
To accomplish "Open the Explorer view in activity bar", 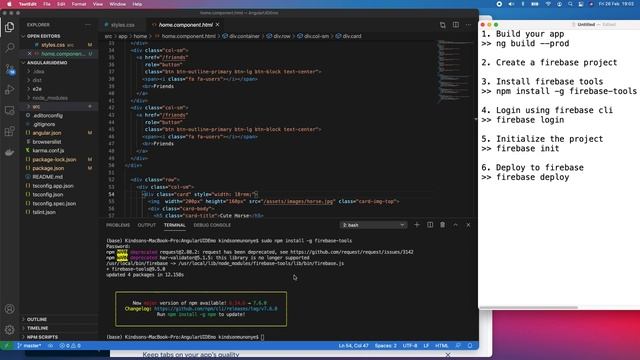I will (x=9, y=27).
